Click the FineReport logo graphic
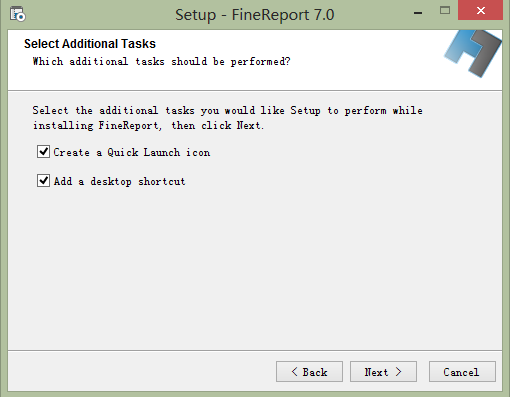Image resolution: width=510 pixels, height=397 pixels. pyautogui.click(x=473, y=53)
